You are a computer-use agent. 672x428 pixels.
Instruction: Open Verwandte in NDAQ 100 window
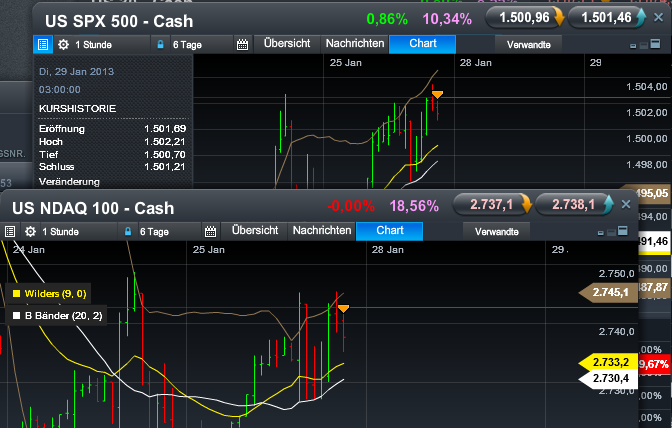point(496,231)
